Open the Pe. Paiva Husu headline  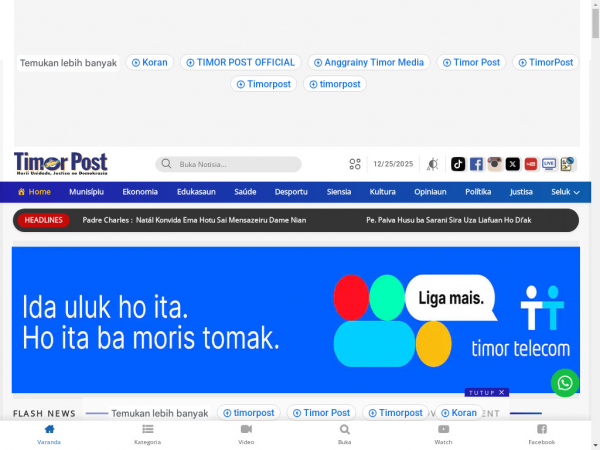click(x=448, y=220)
